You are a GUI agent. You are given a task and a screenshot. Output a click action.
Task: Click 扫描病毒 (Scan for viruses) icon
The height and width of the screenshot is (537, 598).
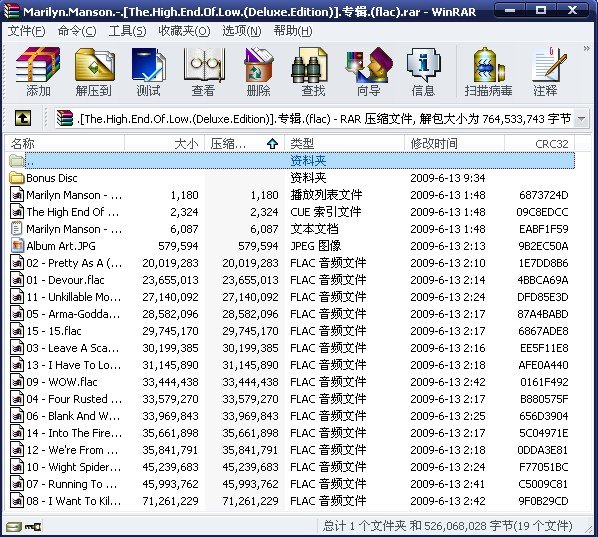tap(489, 72)
